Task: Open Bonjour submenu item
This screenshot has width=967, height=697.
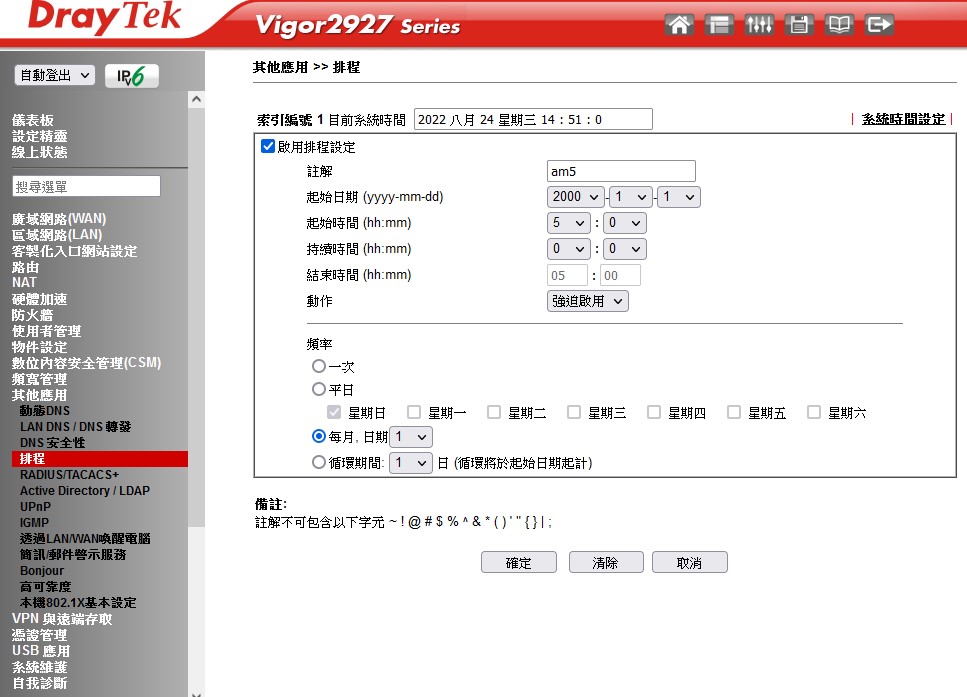Action: click(42, 571)
